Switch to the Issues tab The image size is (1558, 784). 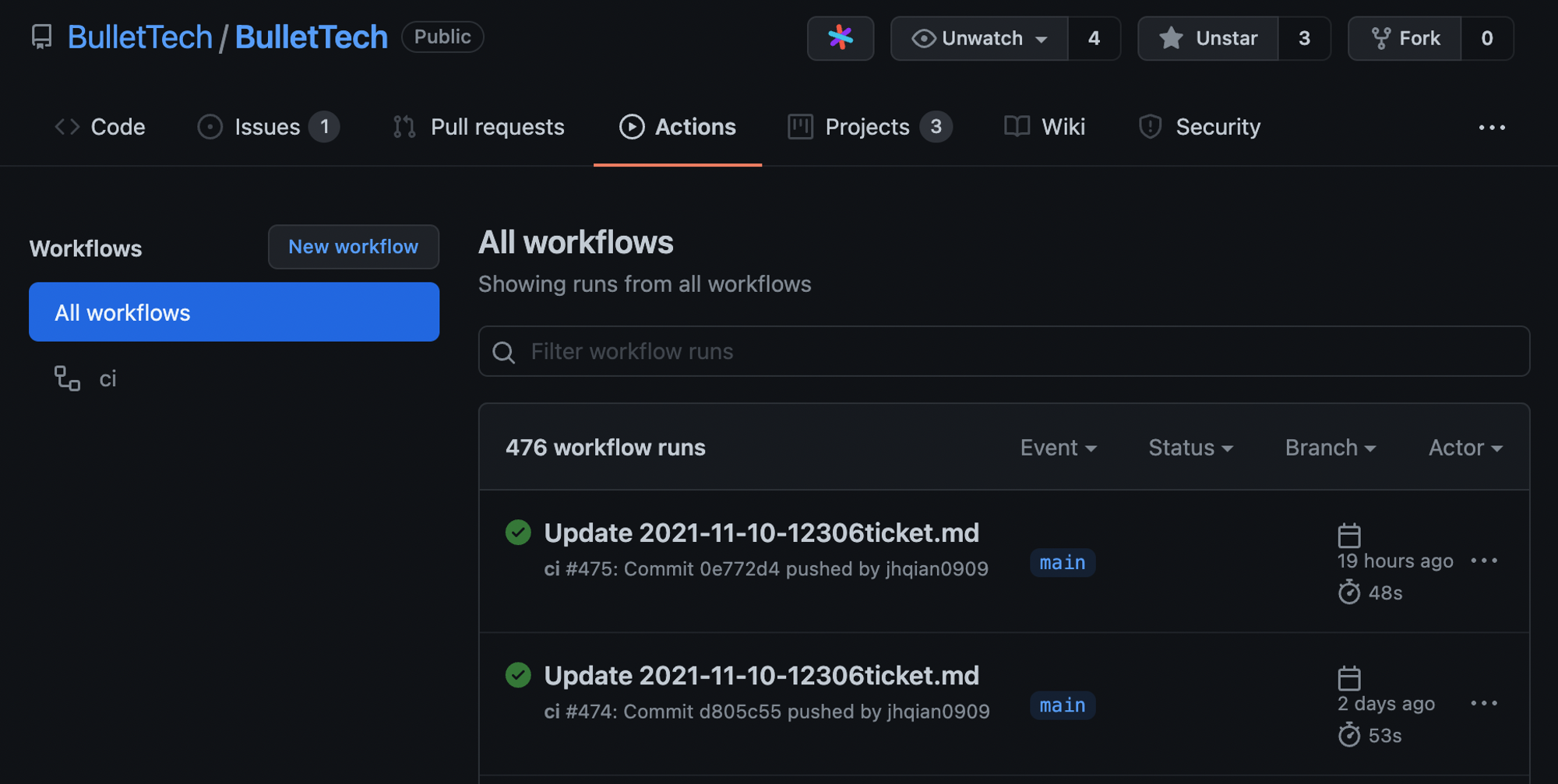click(268, 127)
